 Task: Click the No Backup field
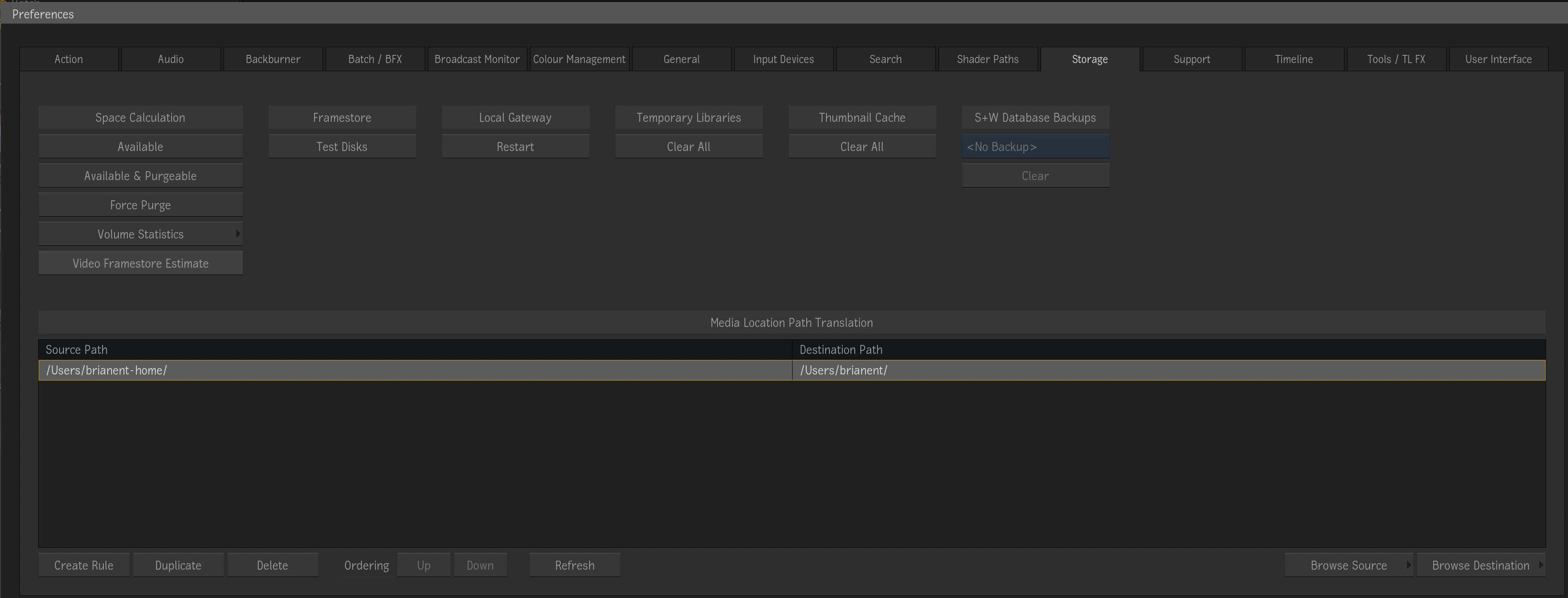pyautogui.click(x=1035, y=147)
